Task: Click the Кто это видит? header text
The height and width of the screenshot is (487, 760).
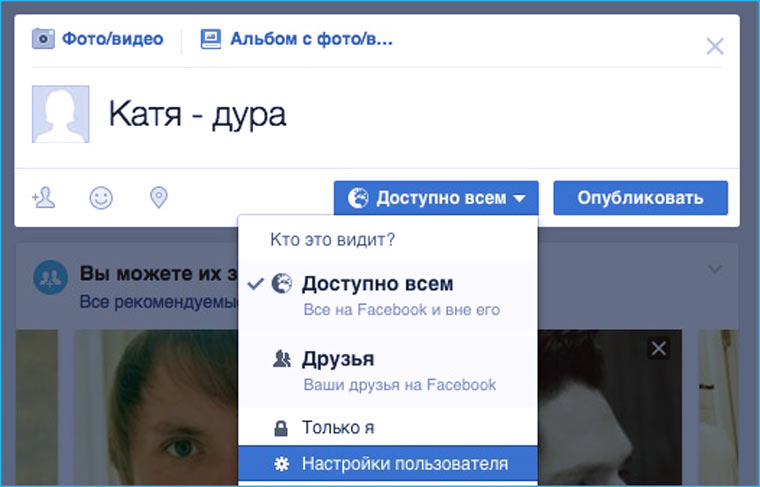Action: [x=332, y=239]
